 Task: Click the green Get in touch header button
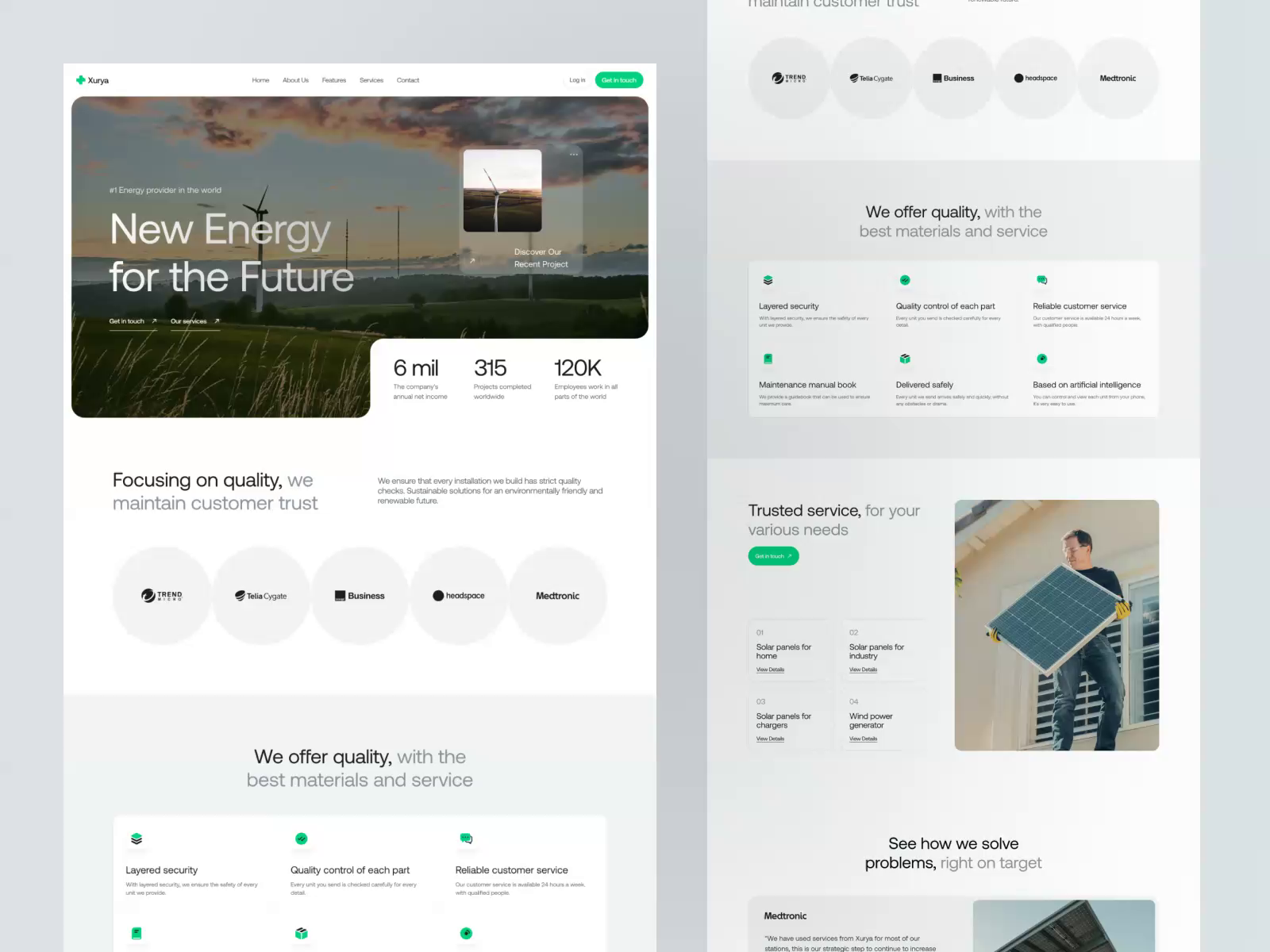click(x=619, y=80)
